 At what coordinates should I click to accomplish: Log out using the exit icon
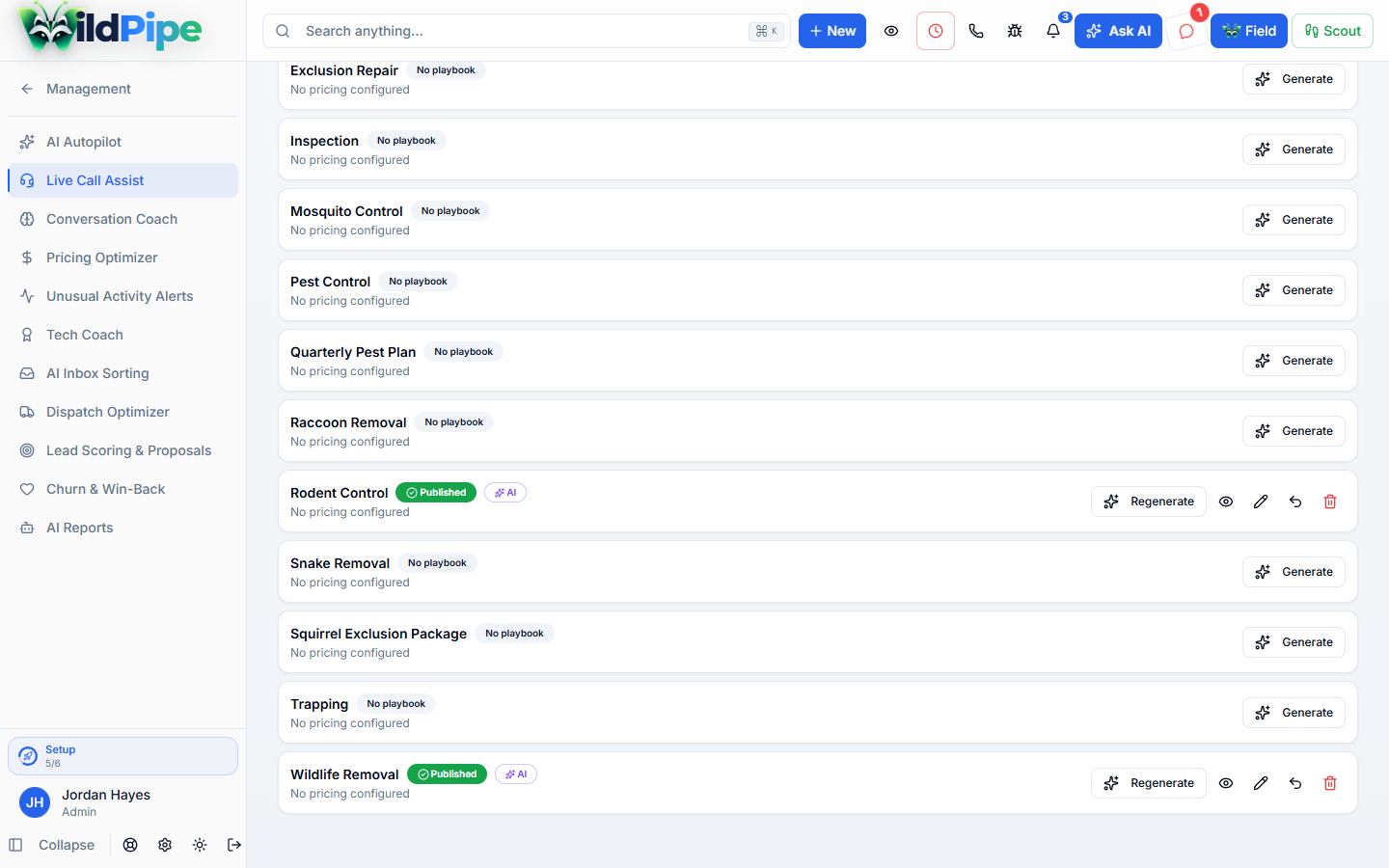(x=234, y=845)
